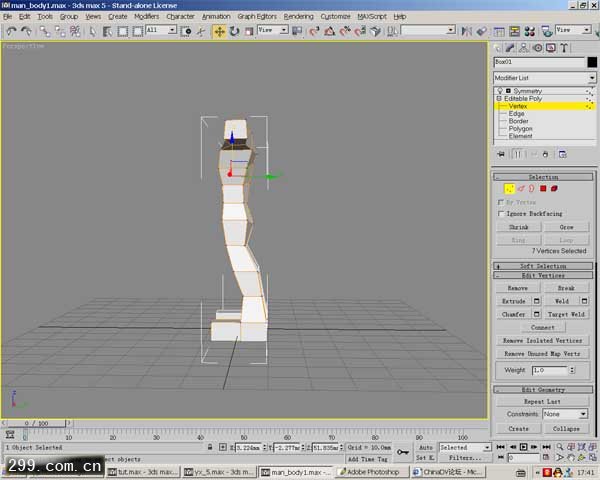Click the Undo arrow icon
Screen dimensions: 600x480
click(x=11, y=31)
